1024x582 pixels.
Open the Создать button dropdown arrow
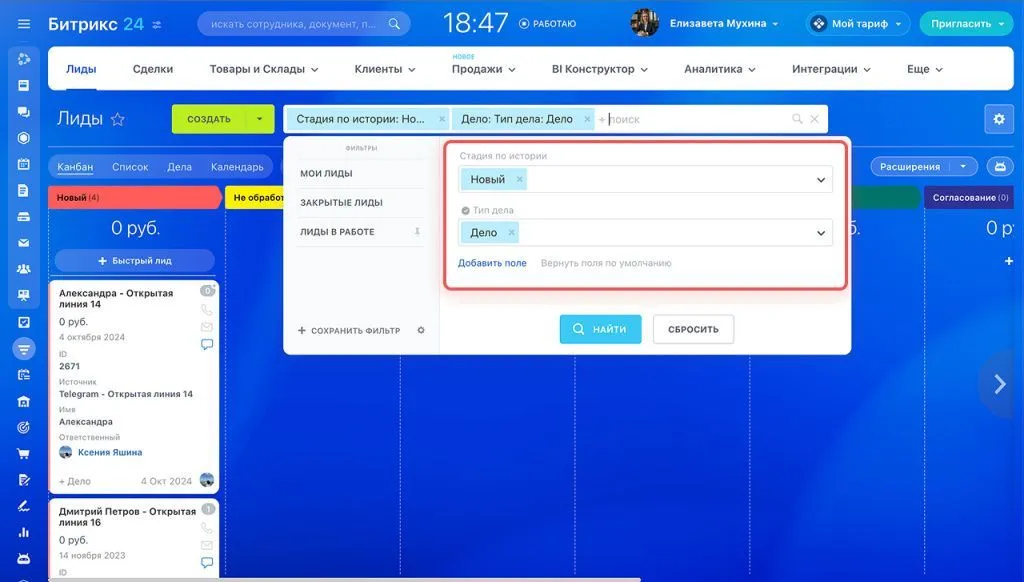tap(259, 119)
